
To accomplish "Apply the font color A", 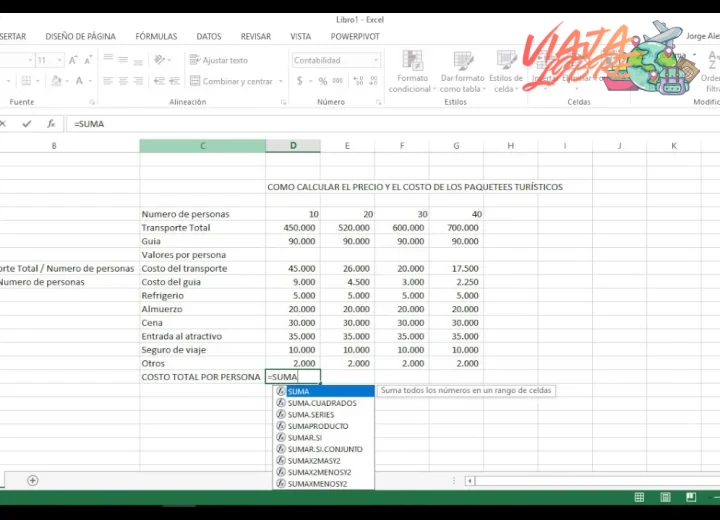I will point(79,81).
